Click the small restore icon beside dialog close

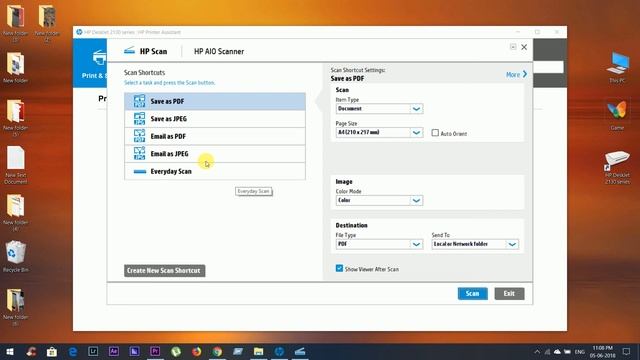coord(513,47)
